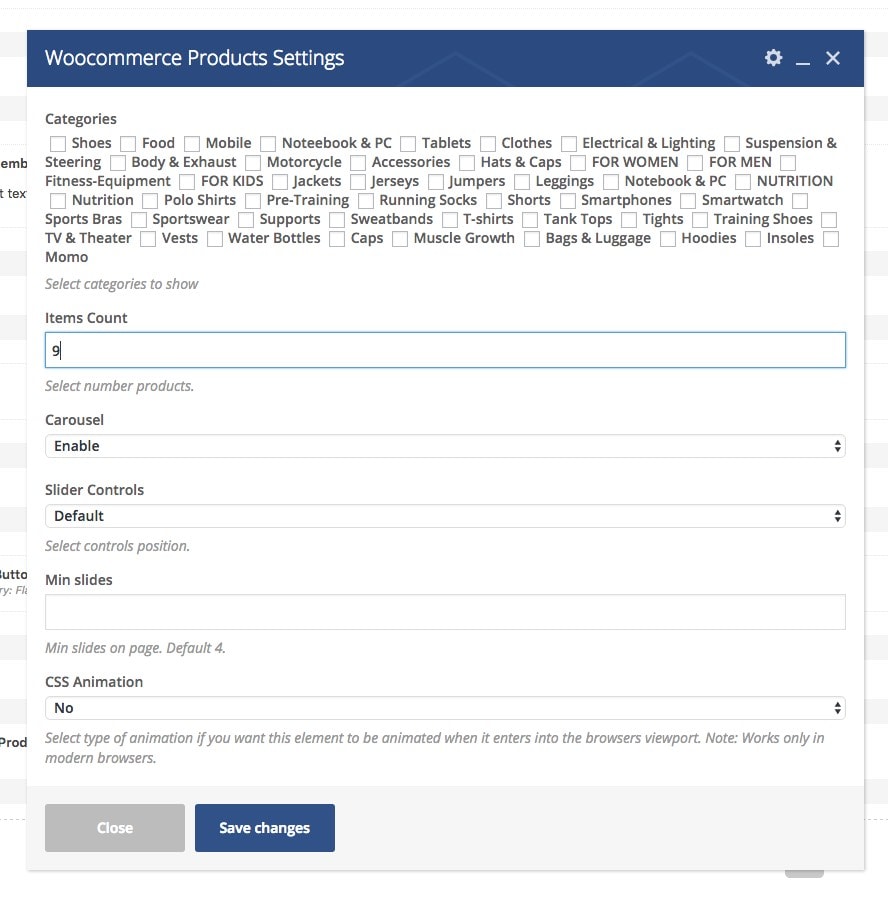The height and width of the screenshot is (899, 888).
Task: Tick the Hoodies category checkbox
Action: [x=667, y=239]
